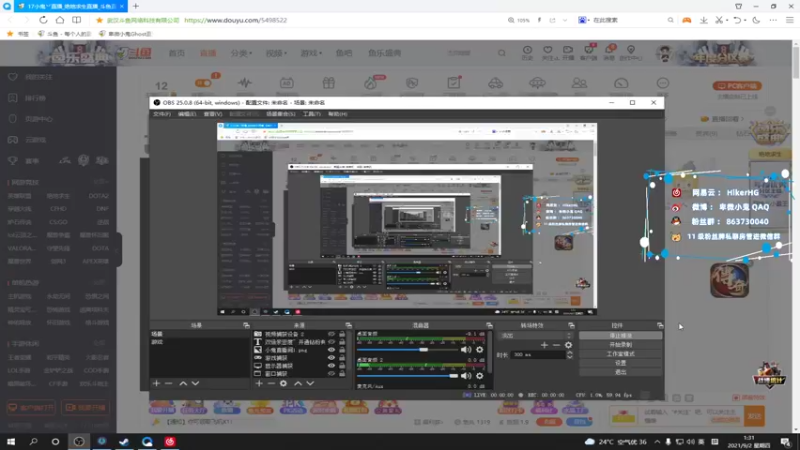Open OBS 查看 menu
Screen dimensions: 800x450
pyautogui.click(x=213, y=114)
